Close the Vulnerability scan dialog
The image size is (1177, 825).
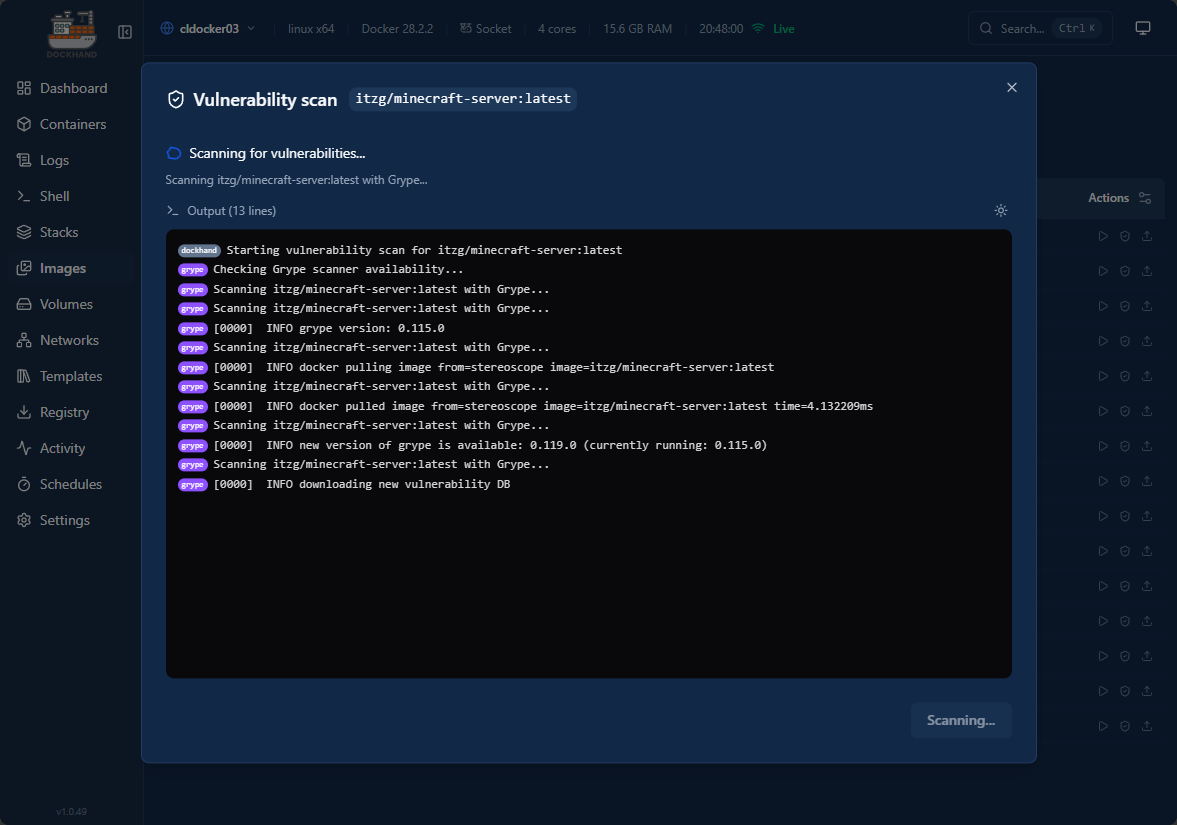tap(1012, 88)
